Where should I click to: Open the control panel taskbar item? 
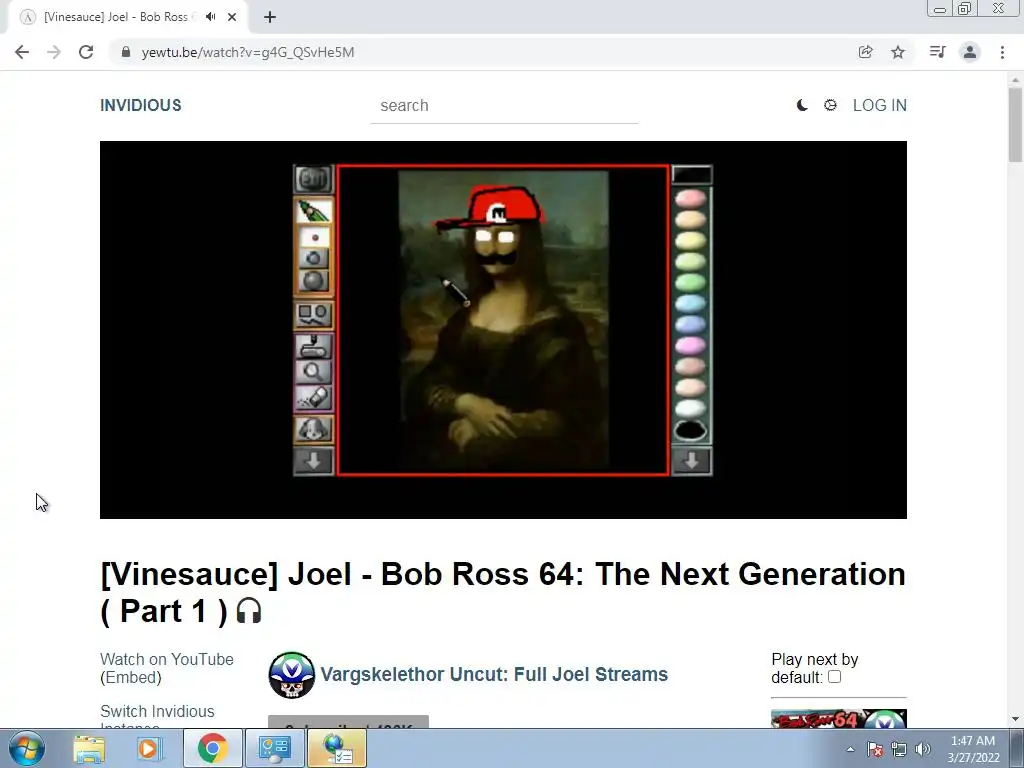pos(274,748)
